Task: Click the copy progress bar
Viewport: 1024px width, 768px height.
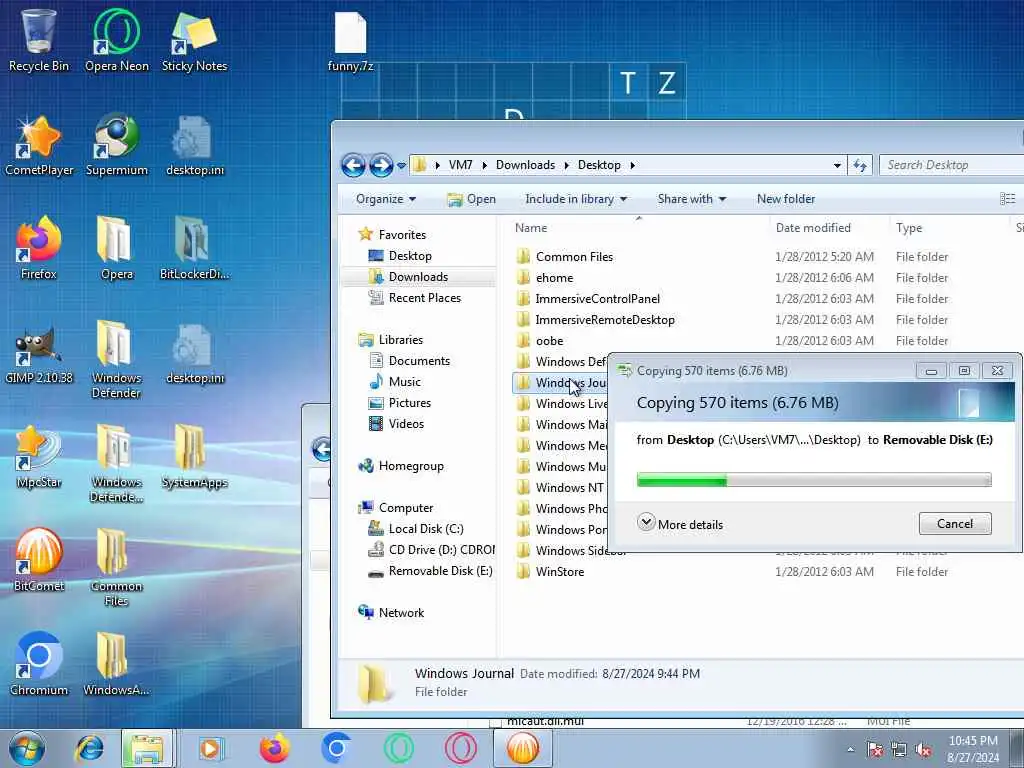Action: [814, 480]
